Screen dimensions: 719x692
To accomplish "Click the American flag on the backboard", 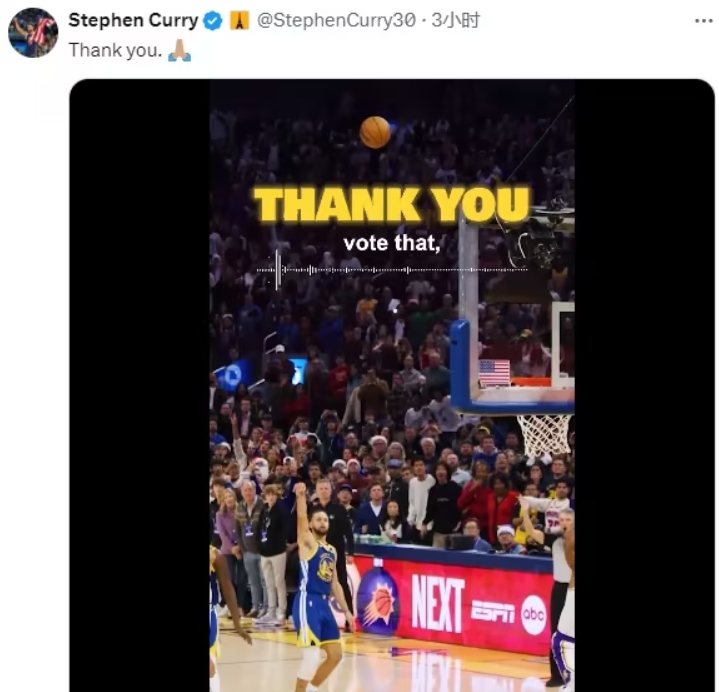I will click(x=494, y=373).
